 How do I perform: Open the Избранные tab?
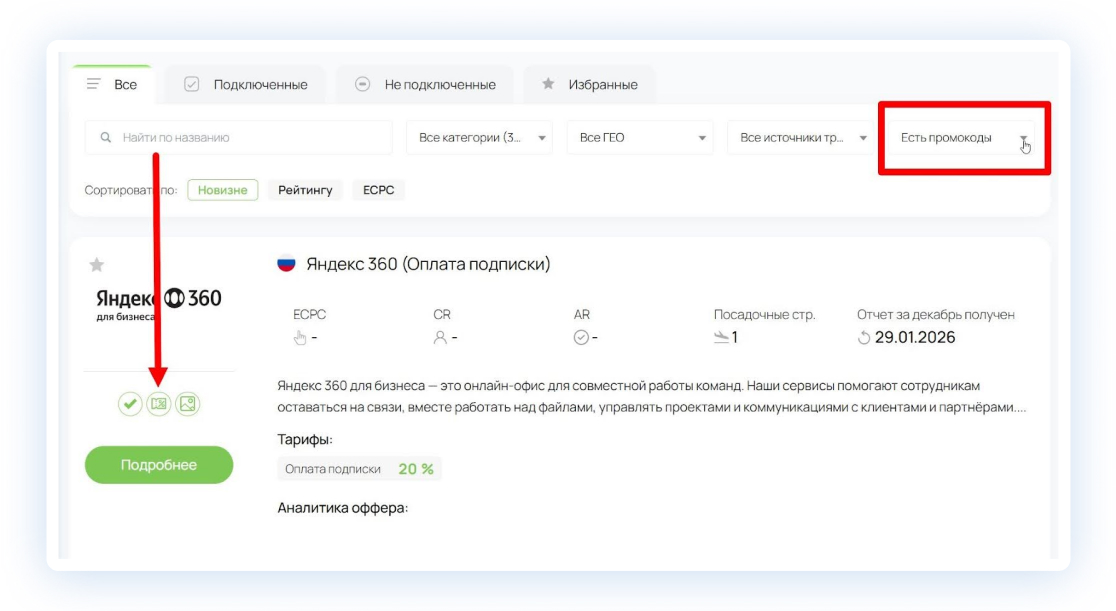tap(589, 85)
